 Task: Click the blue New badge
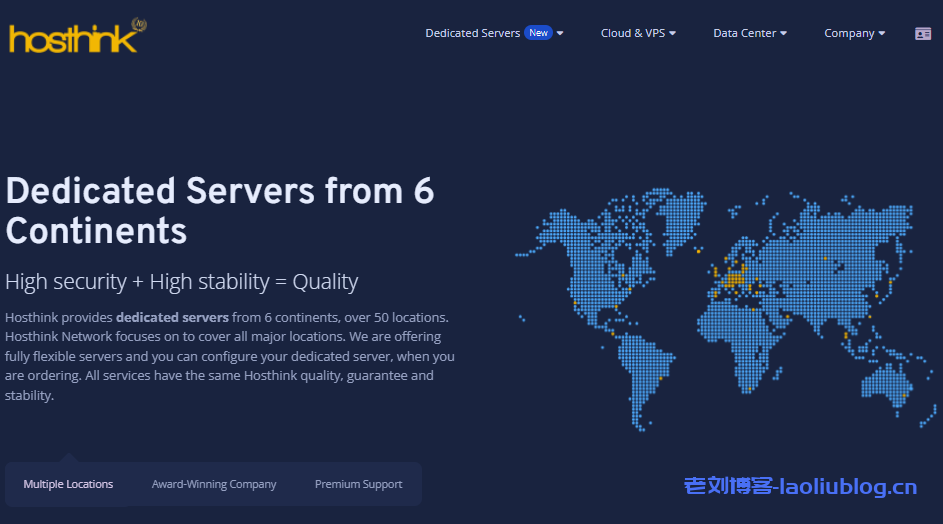[539, 33]
